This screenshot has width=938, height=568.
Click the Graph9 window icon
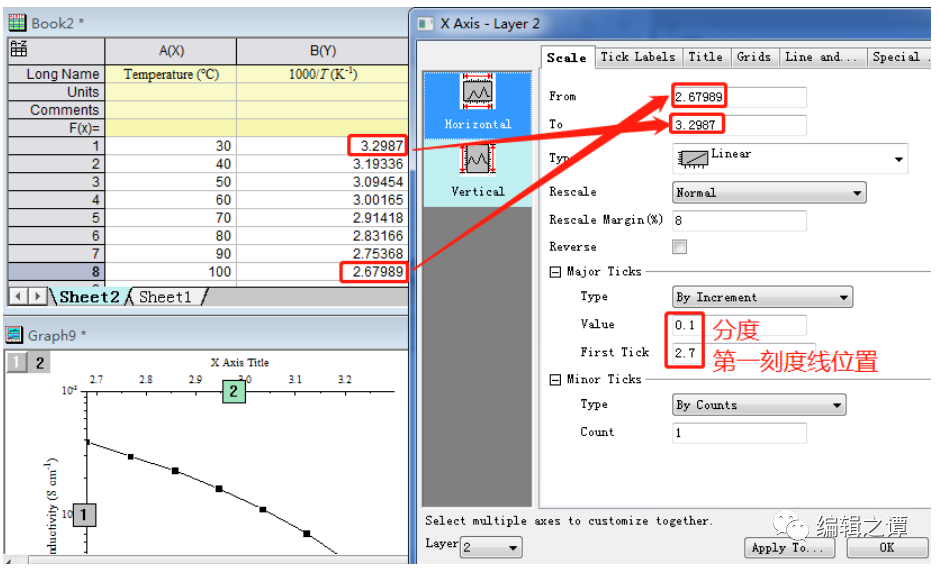[14, 335]
